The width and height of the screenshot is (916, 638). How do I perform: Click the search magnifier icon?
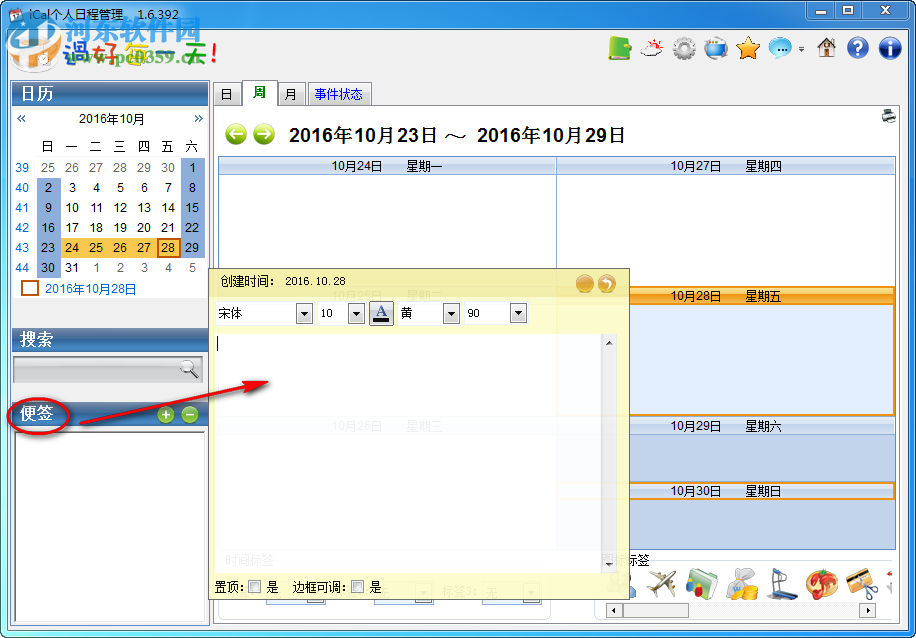(189, 369)
